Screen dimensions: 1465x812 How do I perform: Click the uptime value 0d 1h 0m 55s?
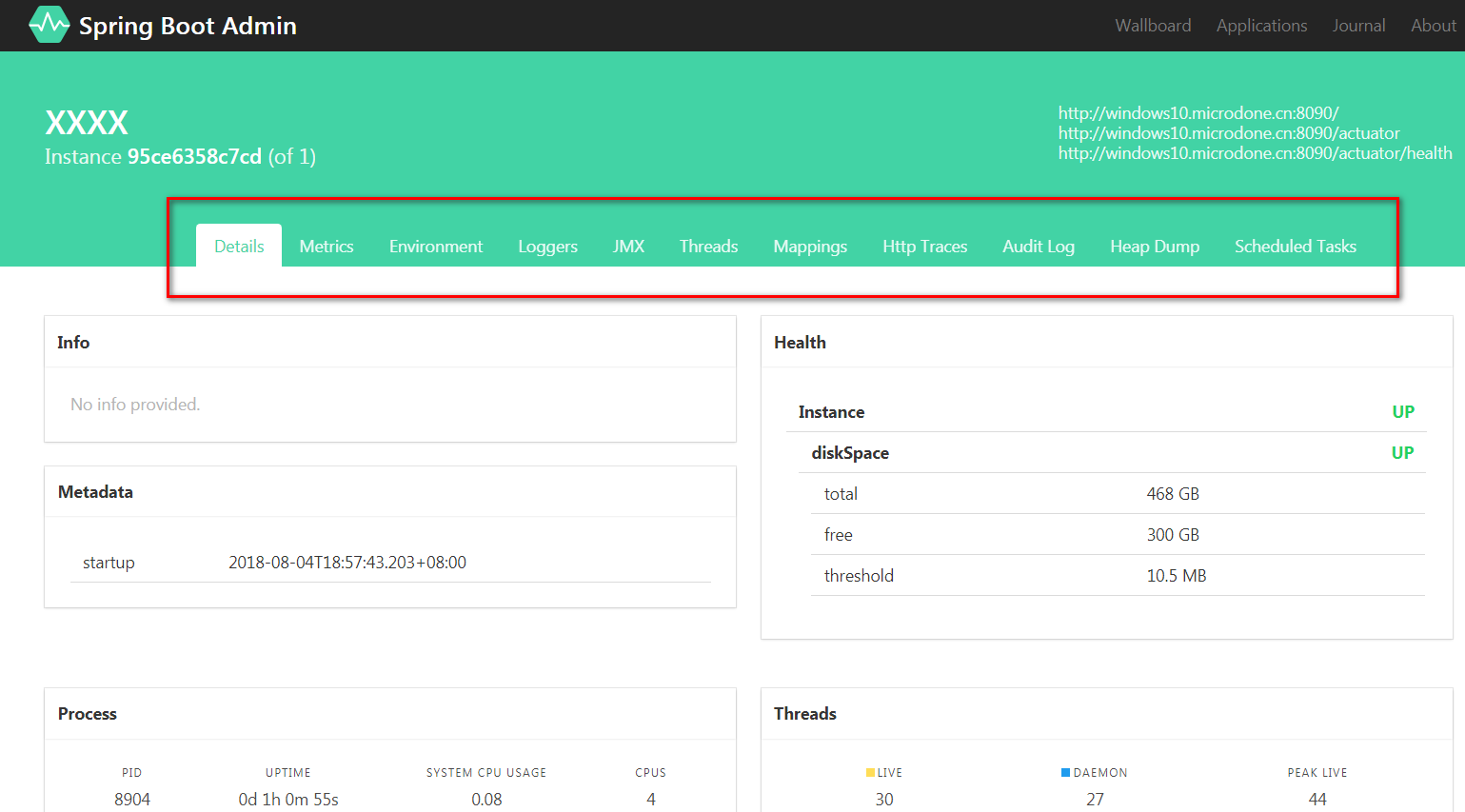point(288,799)
